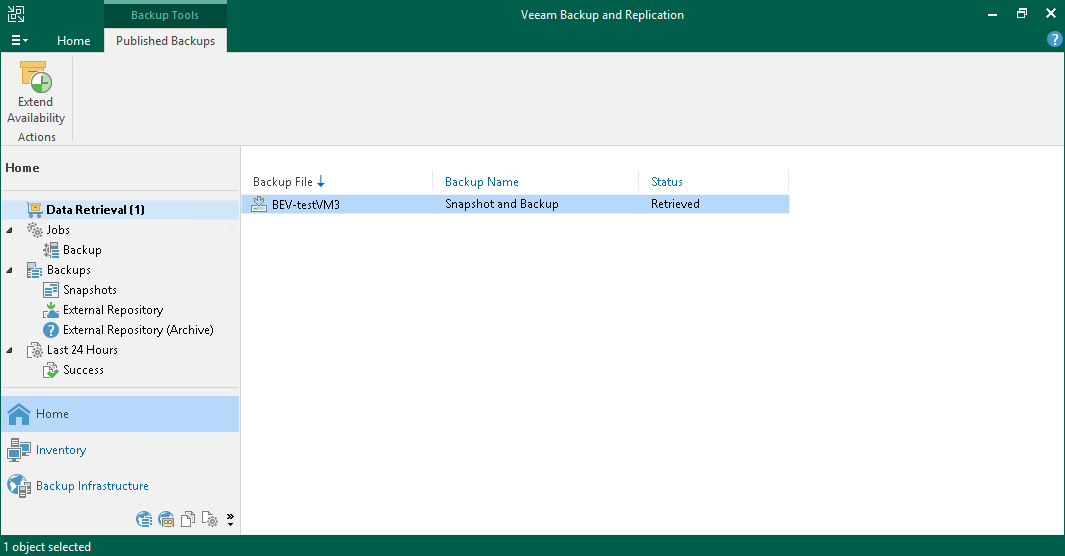Collapse the Jobs tree node

(x=10, y=230)
